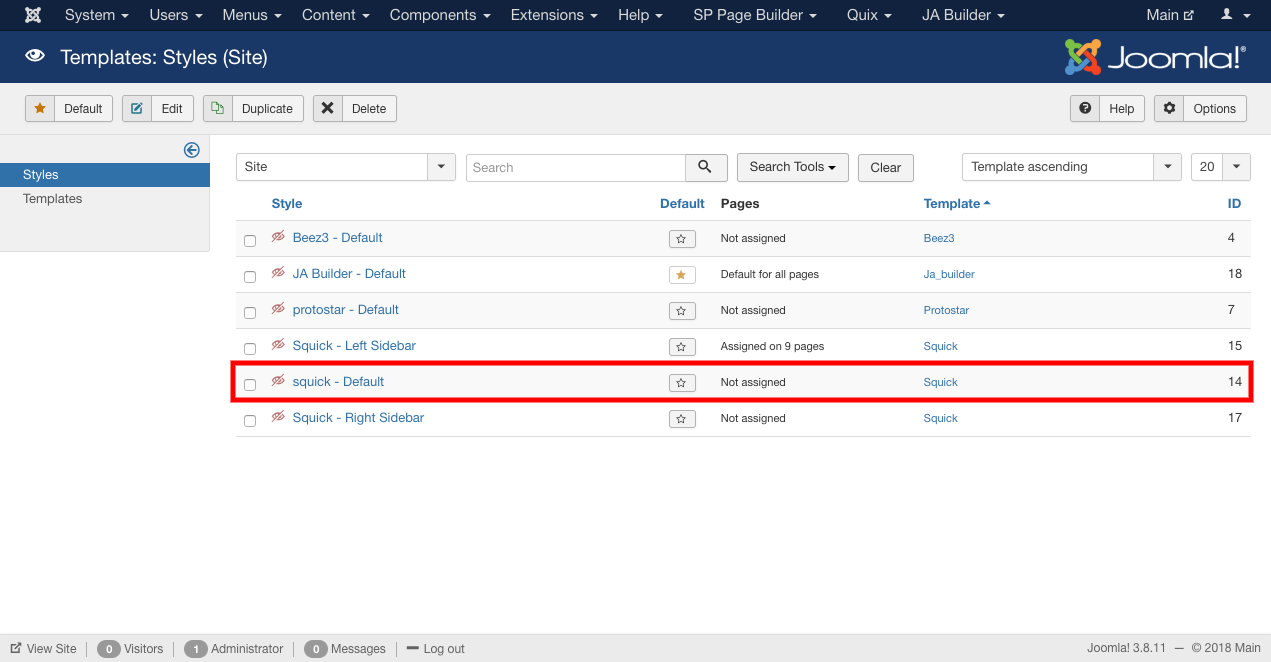This screenshot has height=662, width=1271.
Task: Open the Ja_builder template link
Action: [x=949, y=274]
